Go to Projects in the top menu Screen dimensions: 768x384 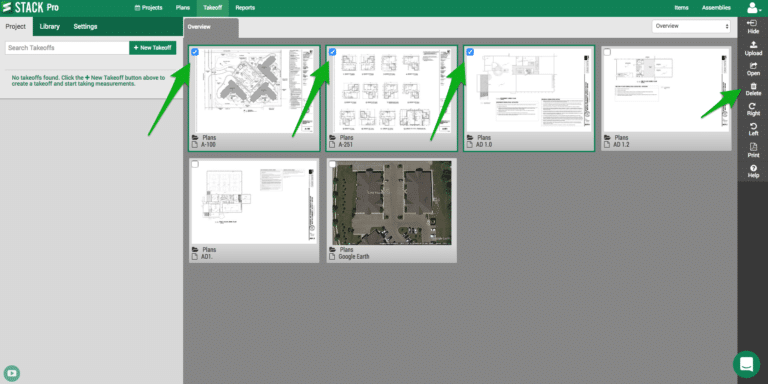(x=148, y=8)
